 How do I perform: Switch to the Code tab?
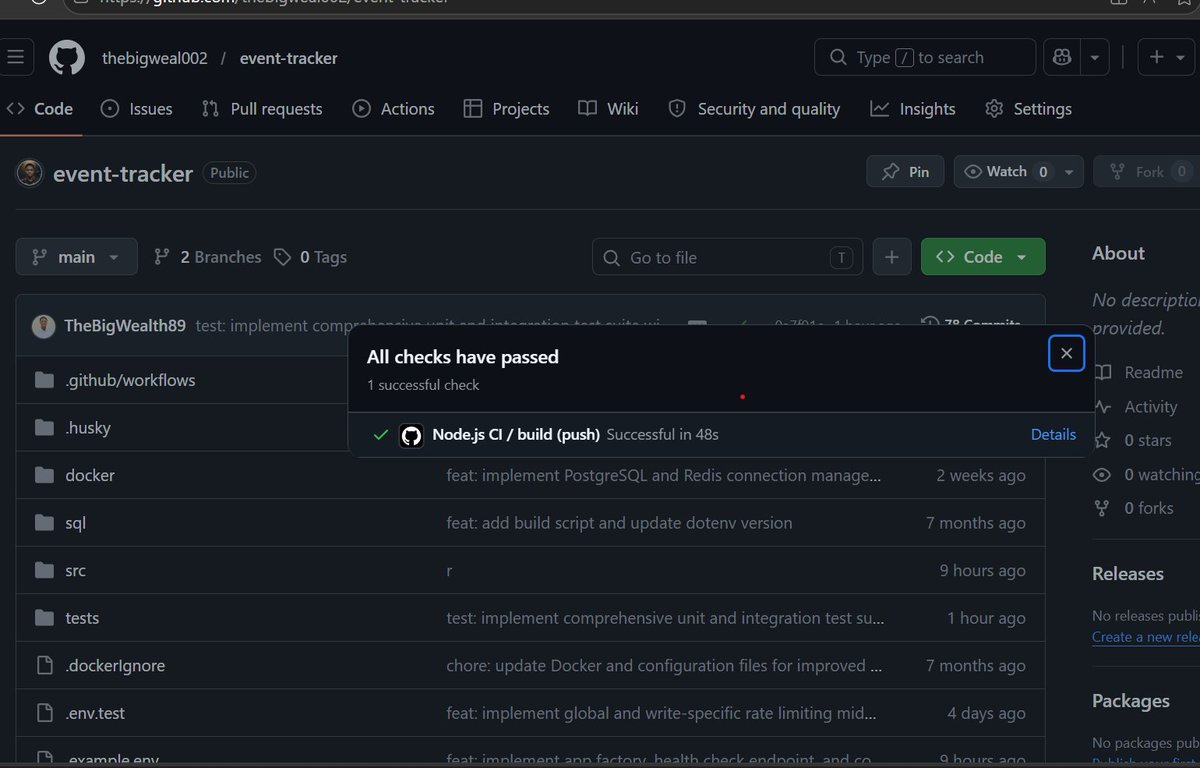click(40, 109)
